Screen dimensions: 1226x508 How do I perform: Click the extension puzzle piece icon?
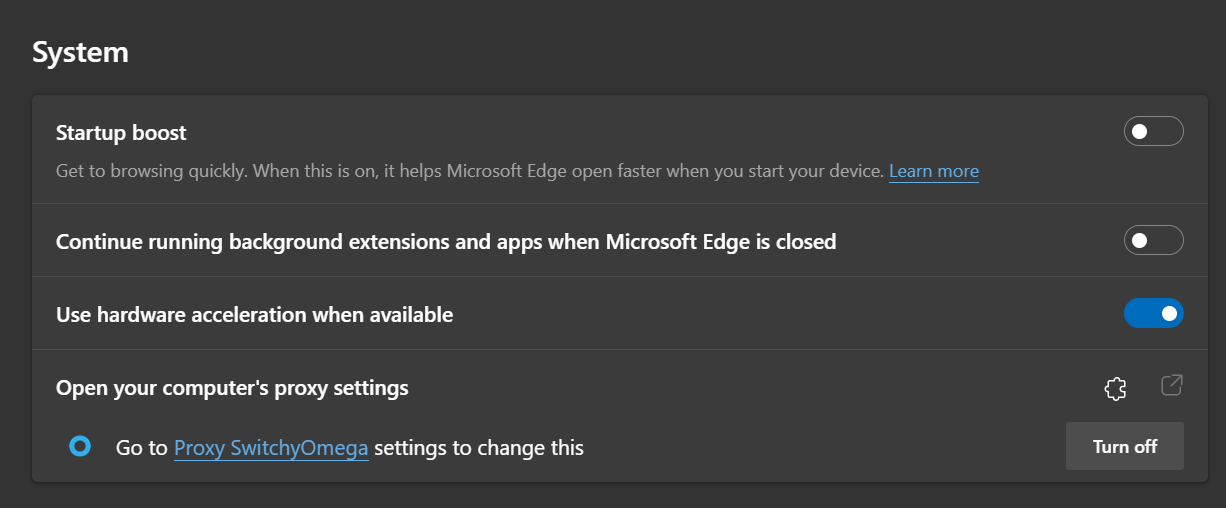pos(1115,389)
